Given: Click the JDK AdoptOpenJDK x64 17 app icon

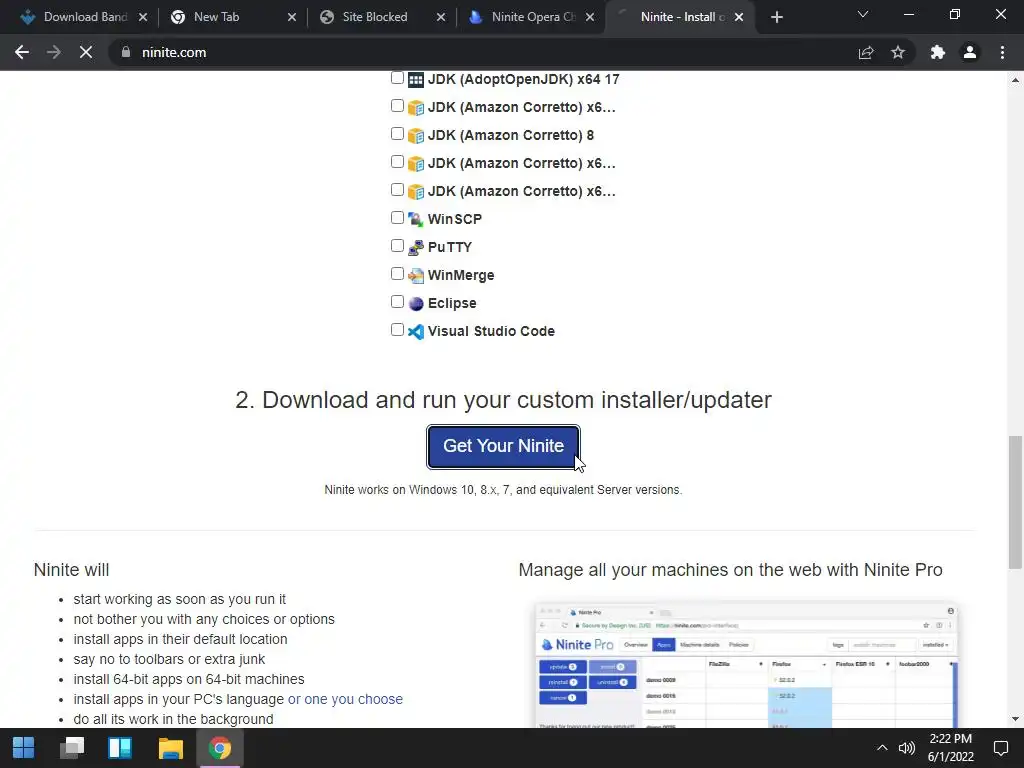Looking at the screenshot, I should click(416, 80).
